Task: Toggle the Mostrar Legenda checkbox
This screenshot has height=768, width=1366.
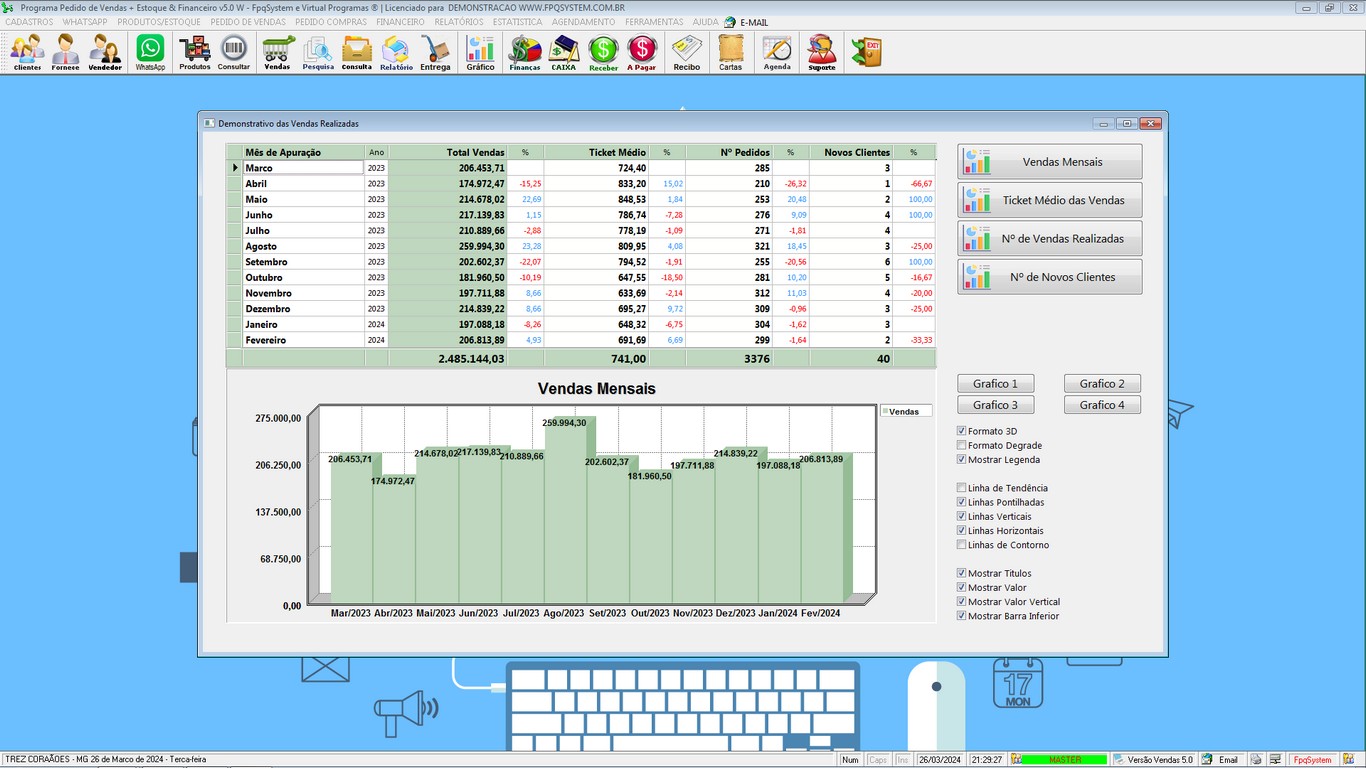Action: (962, 460)
